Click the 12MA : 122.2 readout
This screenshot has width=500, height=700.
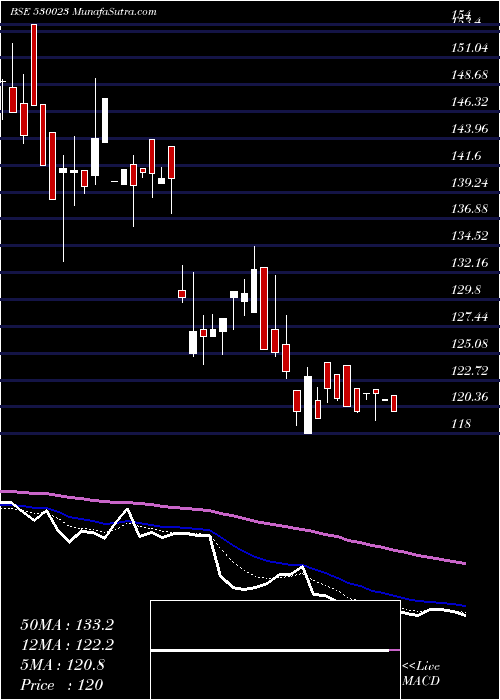pyautogui.click(x=67, y=645)
